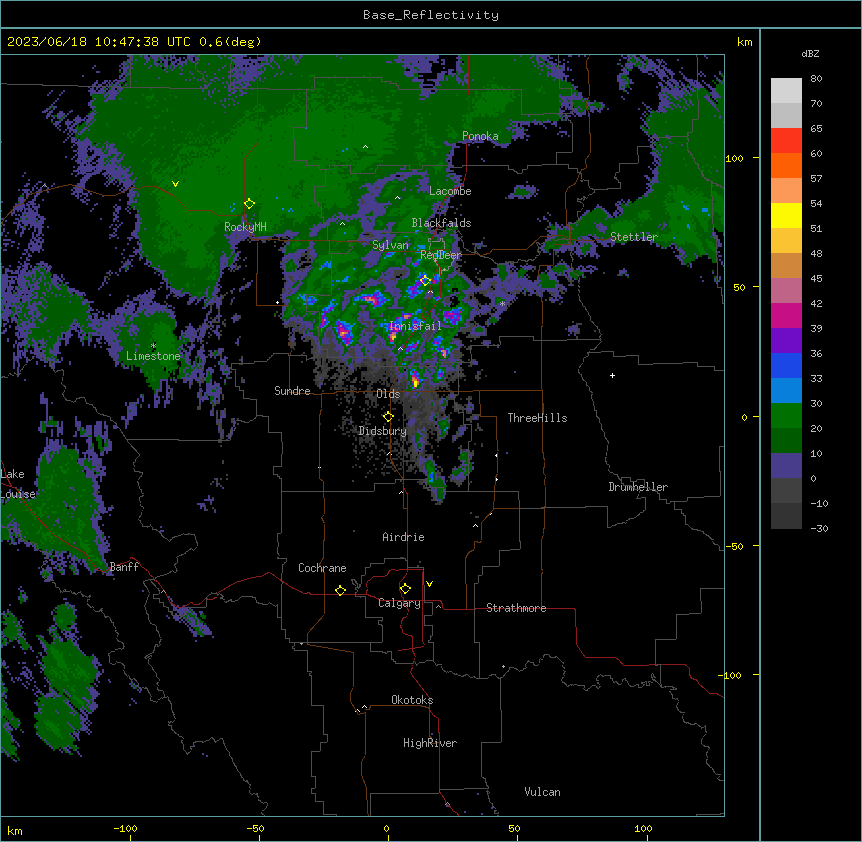Click the Limestone label
Viewport: 862px width, 842px height.
153,356
